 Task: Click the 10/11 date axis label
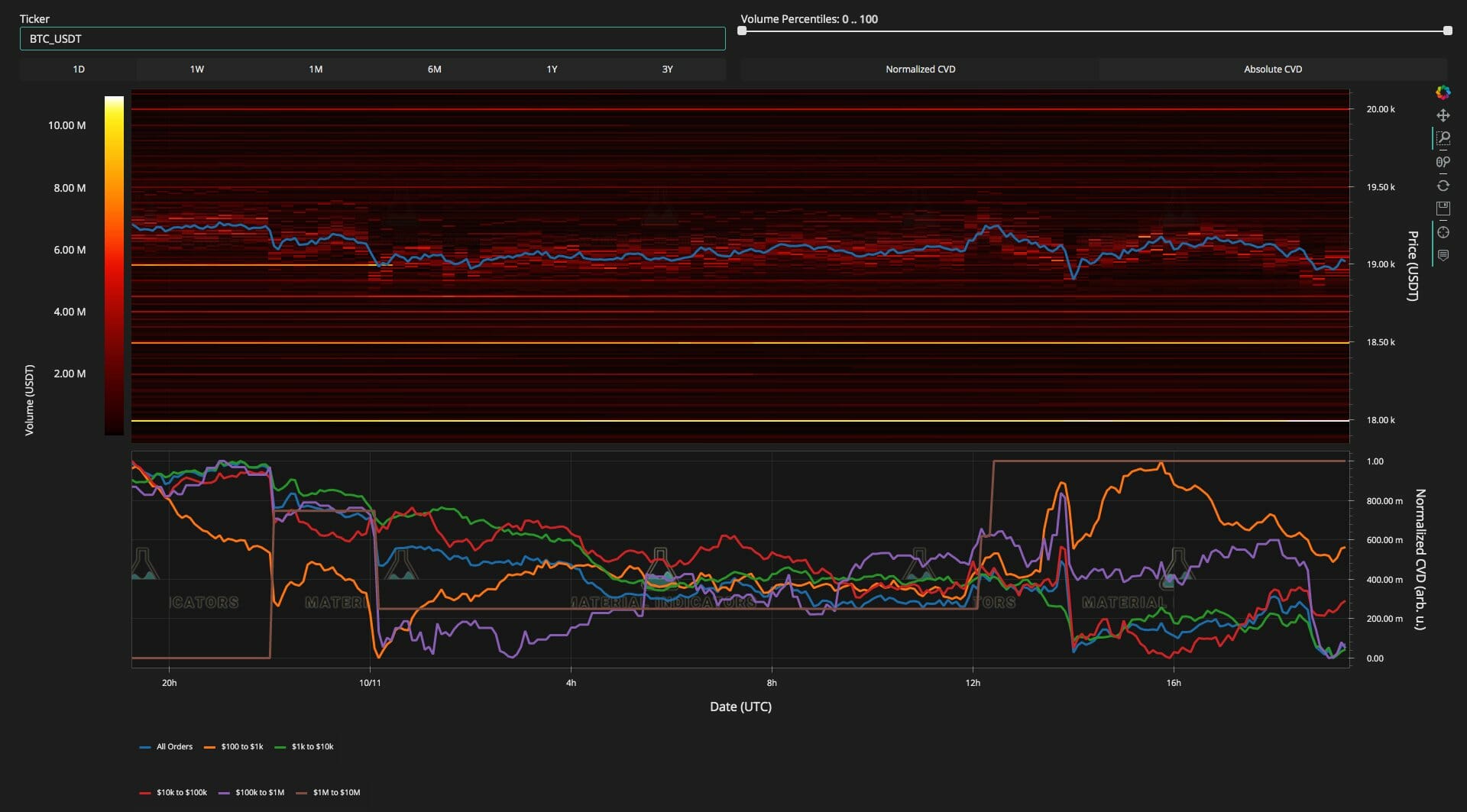(x=370, y=683)
